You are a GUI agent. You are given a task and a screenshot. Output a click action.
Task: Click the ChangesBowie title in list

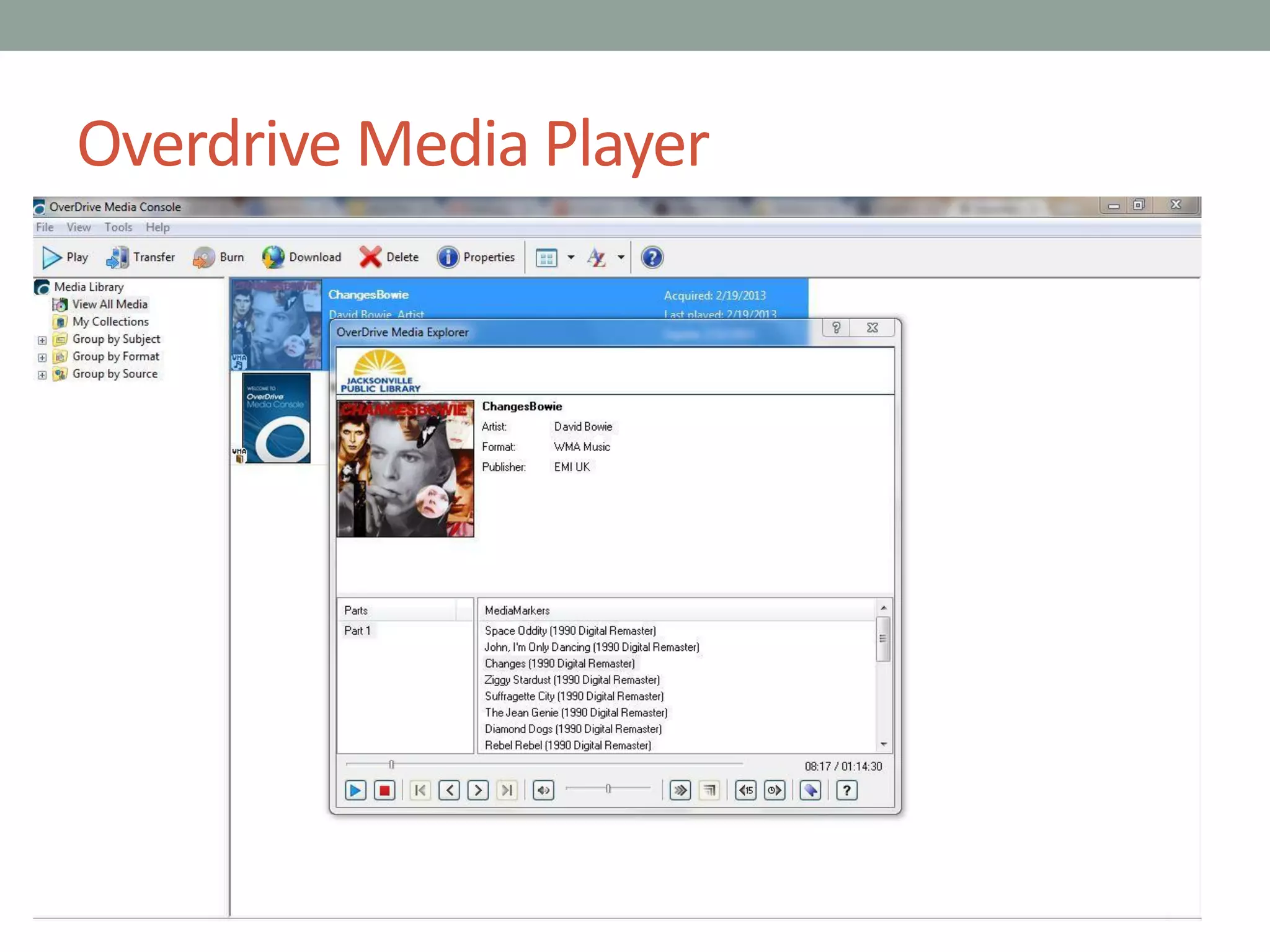[x=368, y=295]
